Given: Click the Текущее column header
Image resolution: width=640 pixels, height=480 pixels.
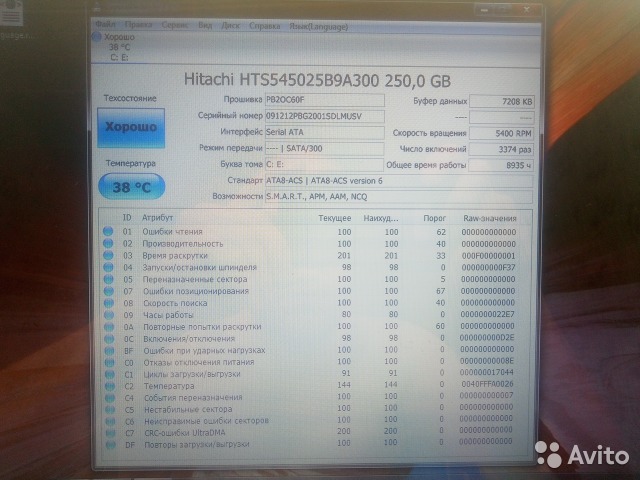Looking at the screenshot, I should click(335, 218).
